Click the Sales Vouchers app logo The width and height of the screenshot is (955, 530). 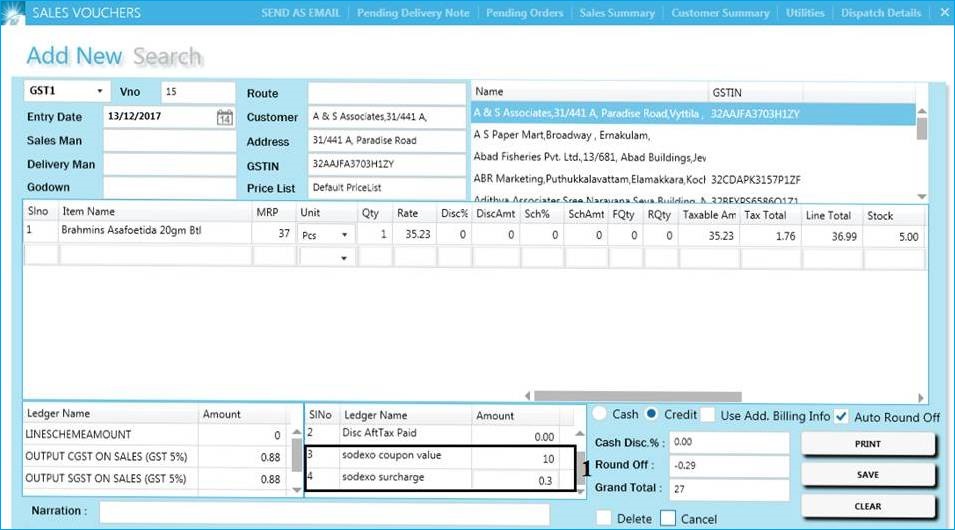[13, 13]
